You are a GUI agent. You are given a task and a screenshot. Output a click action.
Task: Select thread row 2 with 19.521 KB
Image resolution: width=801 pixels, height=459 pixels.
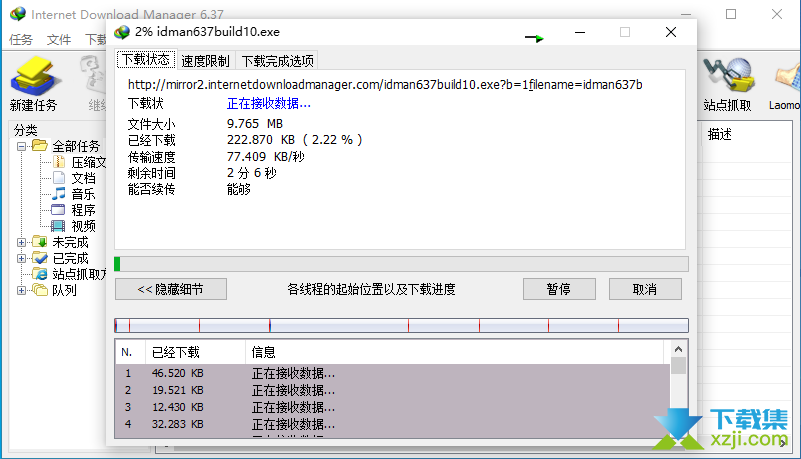tap(392, 390)
